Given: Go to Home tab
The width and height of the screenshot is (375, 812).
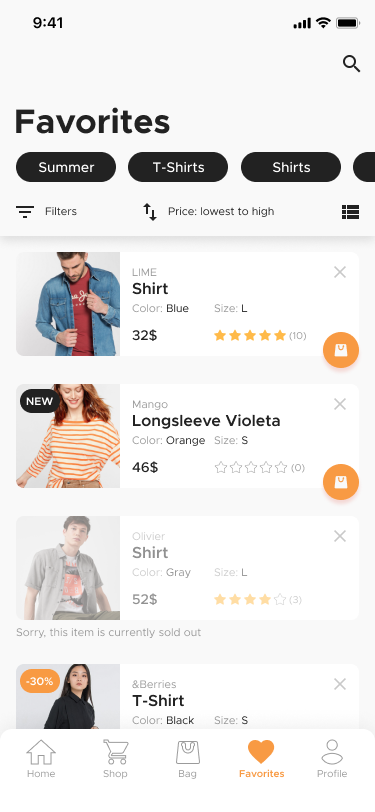Looking at the screenshot, I should [41, 759].
